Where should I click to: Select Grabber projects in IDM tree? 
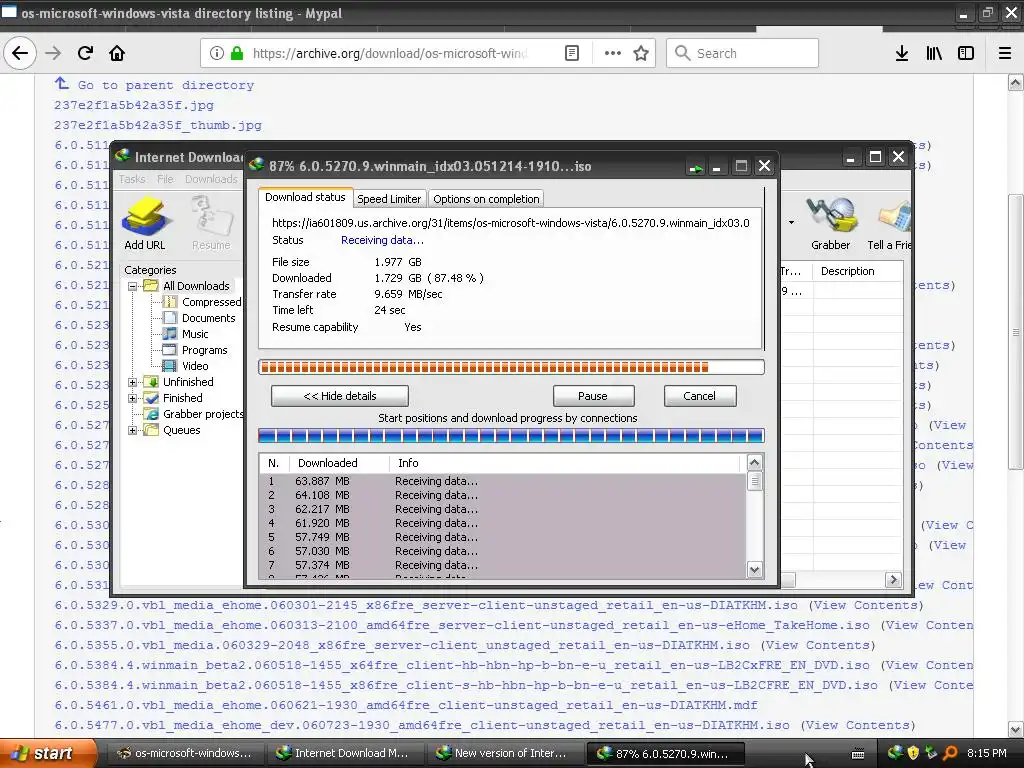[x=202, y=414]
